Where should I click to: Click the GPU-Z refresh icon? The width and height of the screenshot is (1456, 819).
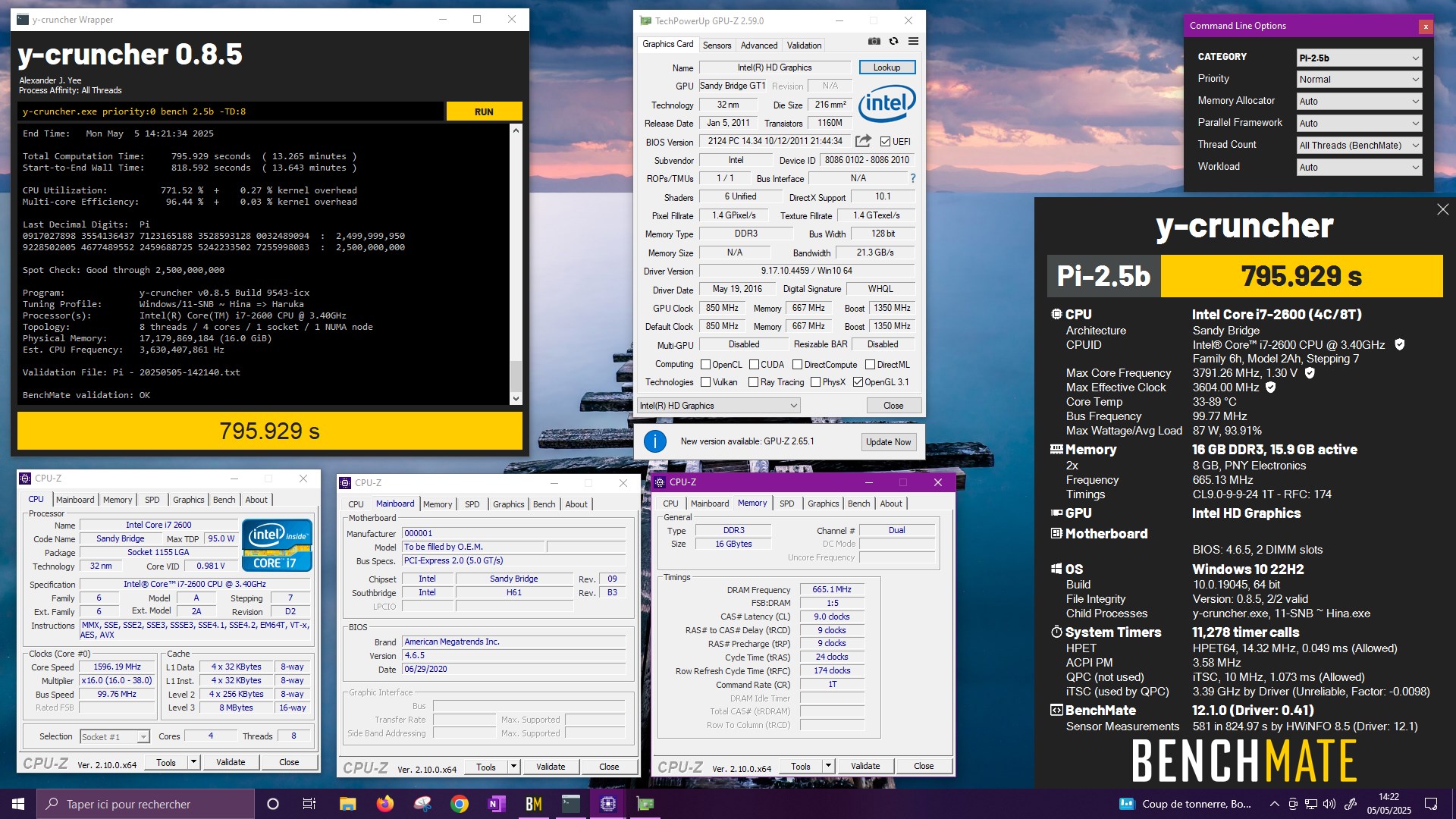point(893,41)
